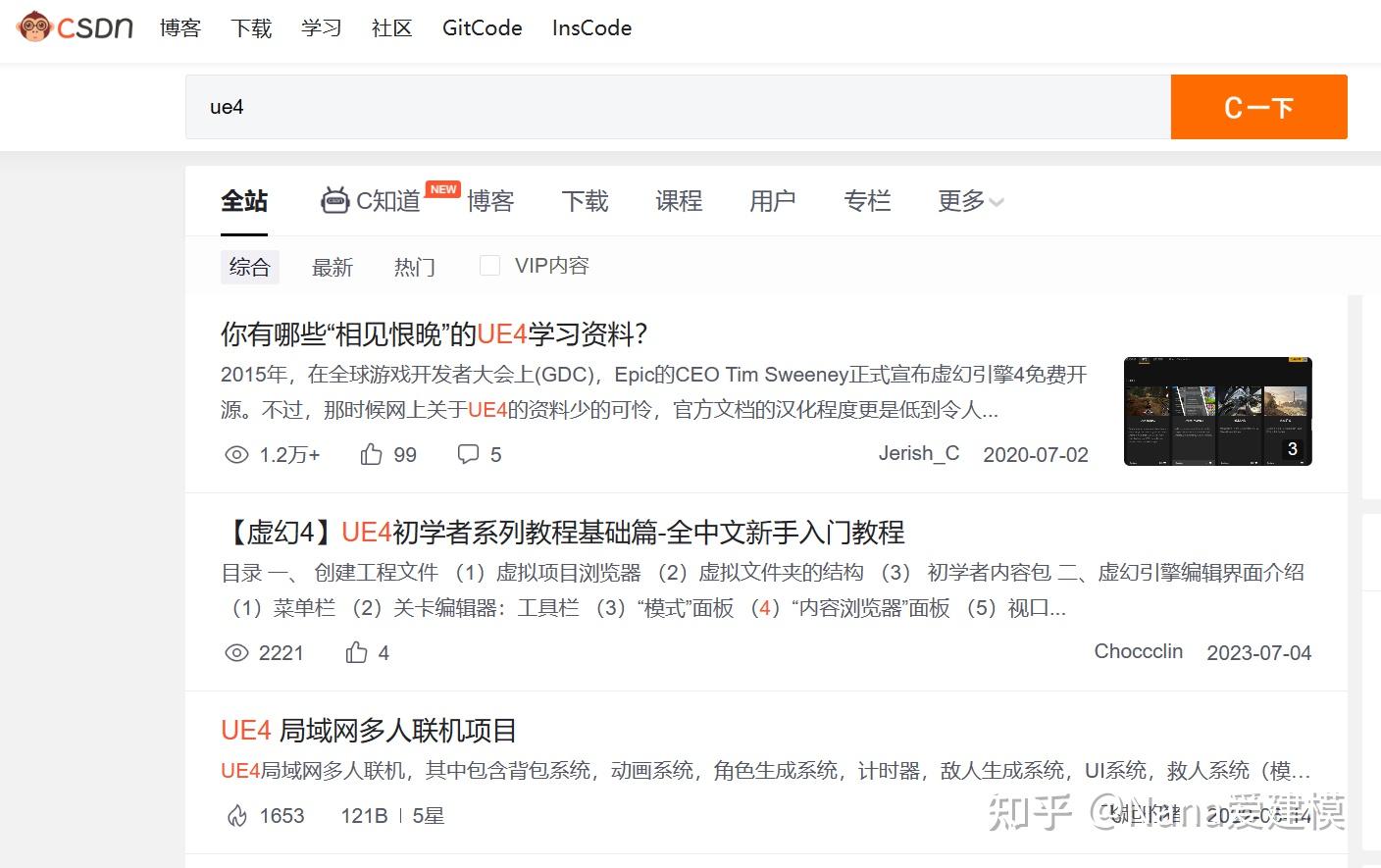Select the 热门 filter
Image resolution: width=1381 pixels, height=868 pixels.
pyautogui.click(x=414, y=266)
